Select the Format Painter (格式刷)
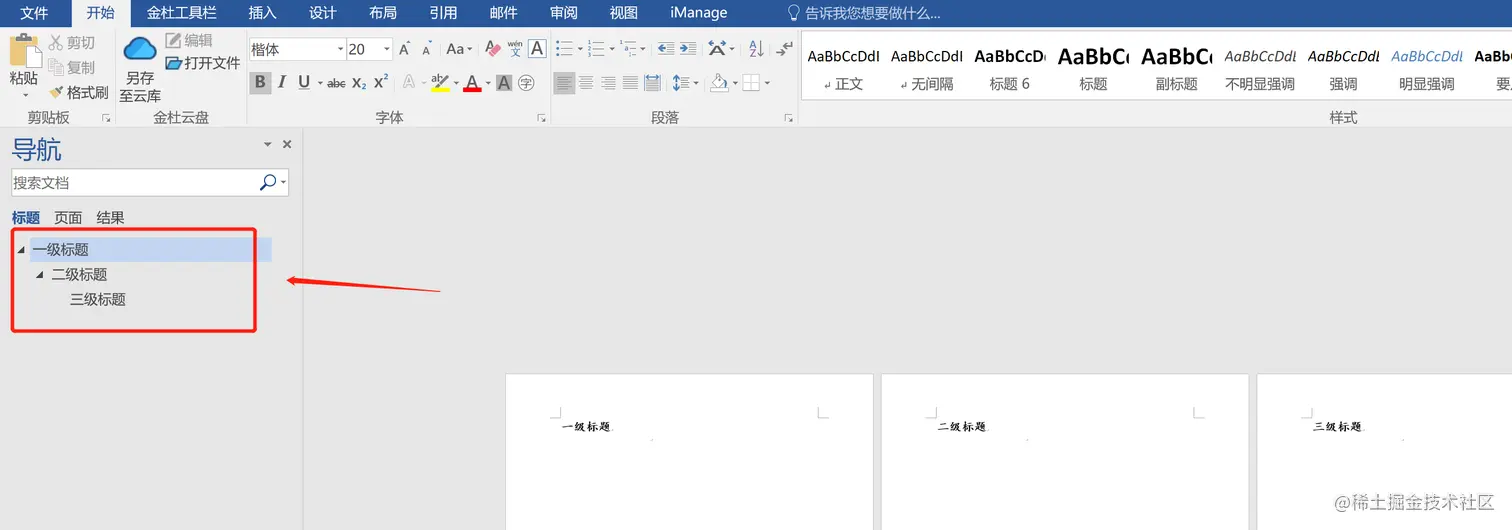Viewport: 1512px width, 530px height. tap(78, 92)
